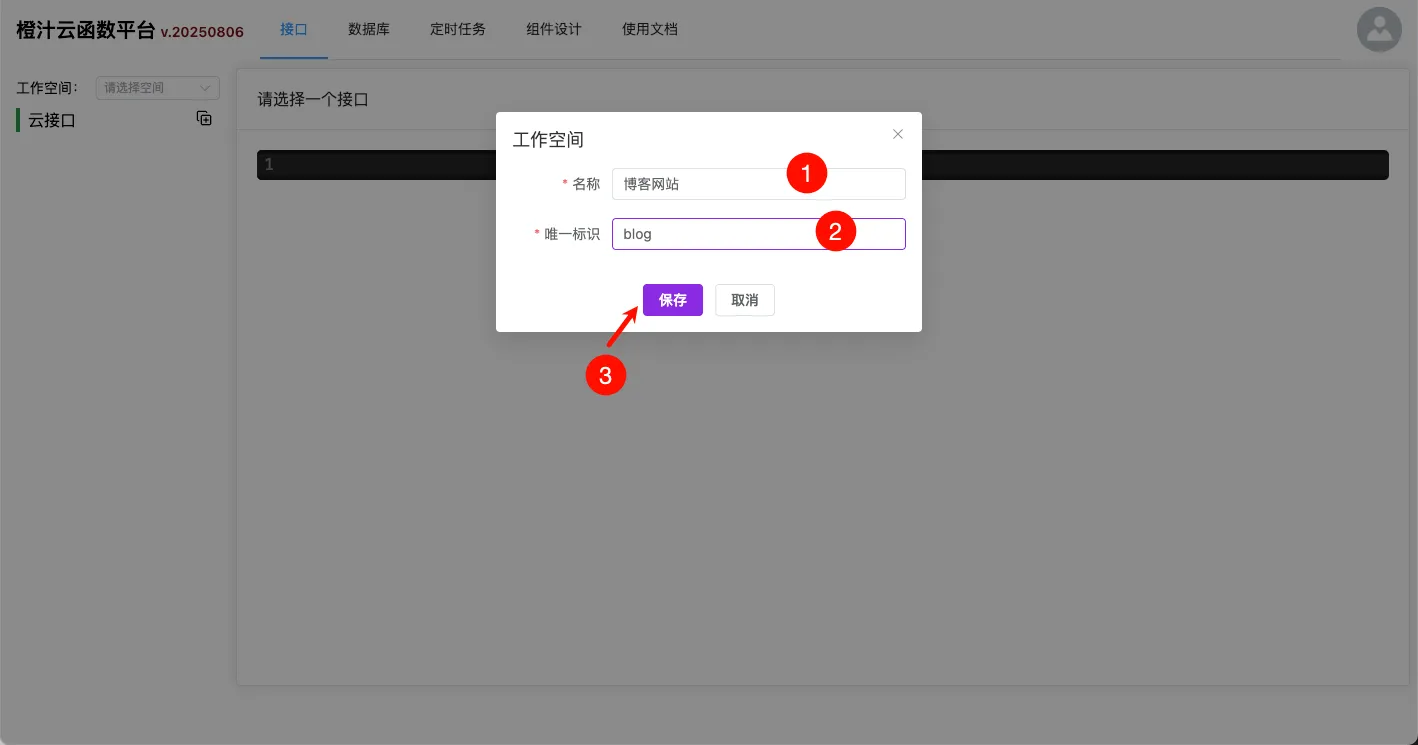Go to the 定时任务 tab
Viewport: 1418px width, 745px height.
[x=458, y=30]
